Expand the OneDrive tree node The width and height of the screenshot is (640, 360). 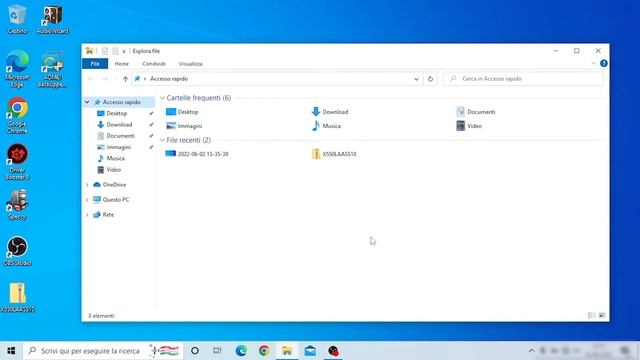(x=87, y=185)
